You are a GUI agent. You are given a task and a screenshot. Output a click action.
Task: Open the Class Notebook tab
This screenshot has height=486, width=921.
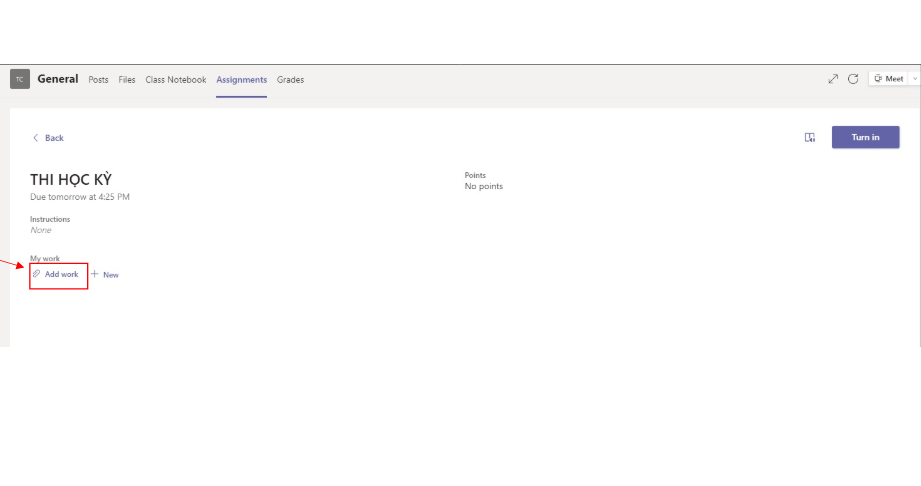click(x=176, y=79)
